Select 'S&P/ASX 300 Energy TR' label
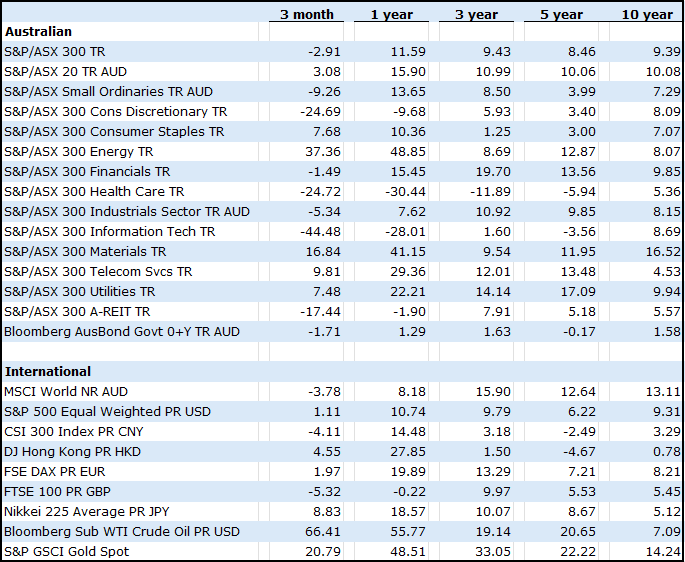Image resolution: width=685 pixels, height=562 pixels. 79,152
